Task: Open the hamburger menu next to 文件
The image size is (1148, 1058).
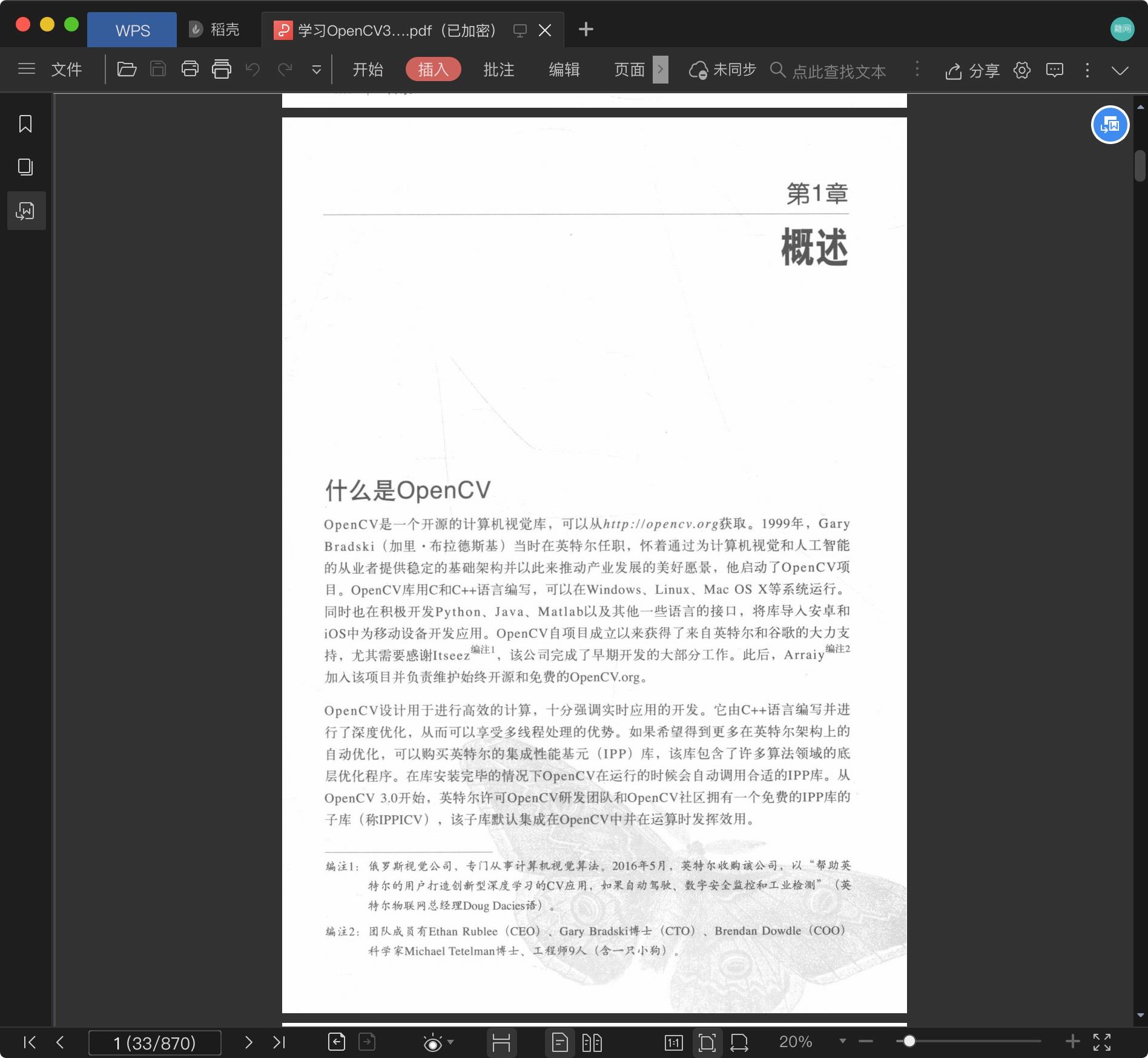Action: click(x=27, y=69)
